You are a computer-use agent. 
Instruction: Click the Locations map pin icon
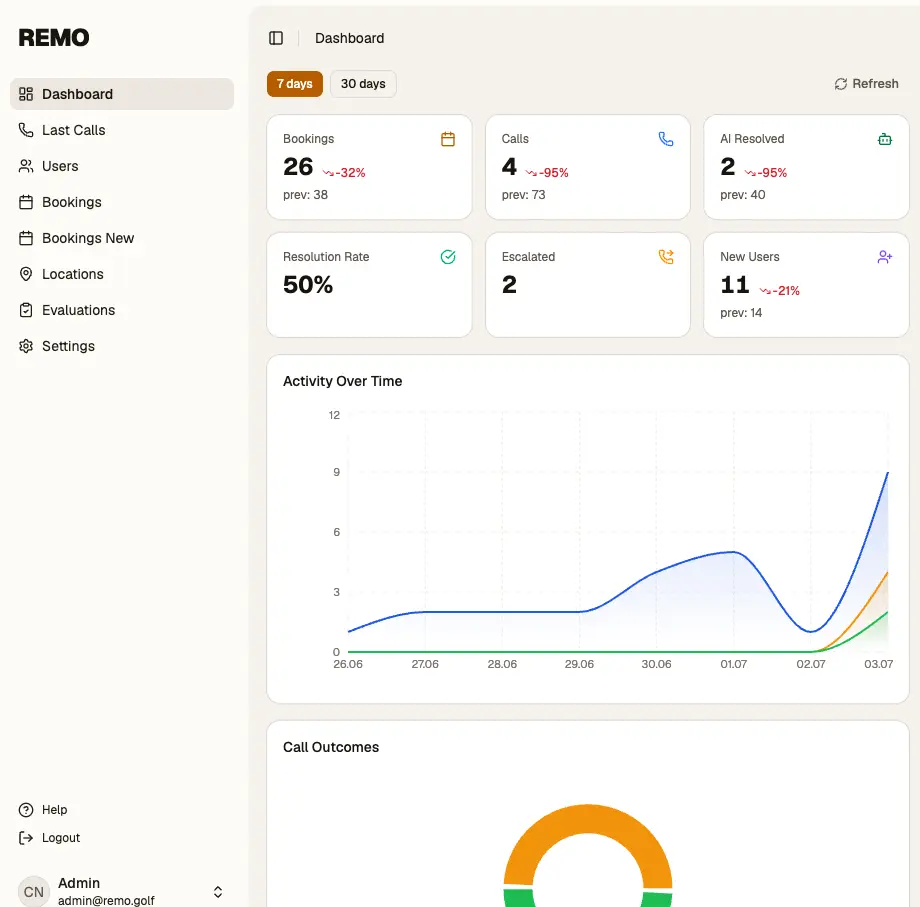[x=26, y=274]
